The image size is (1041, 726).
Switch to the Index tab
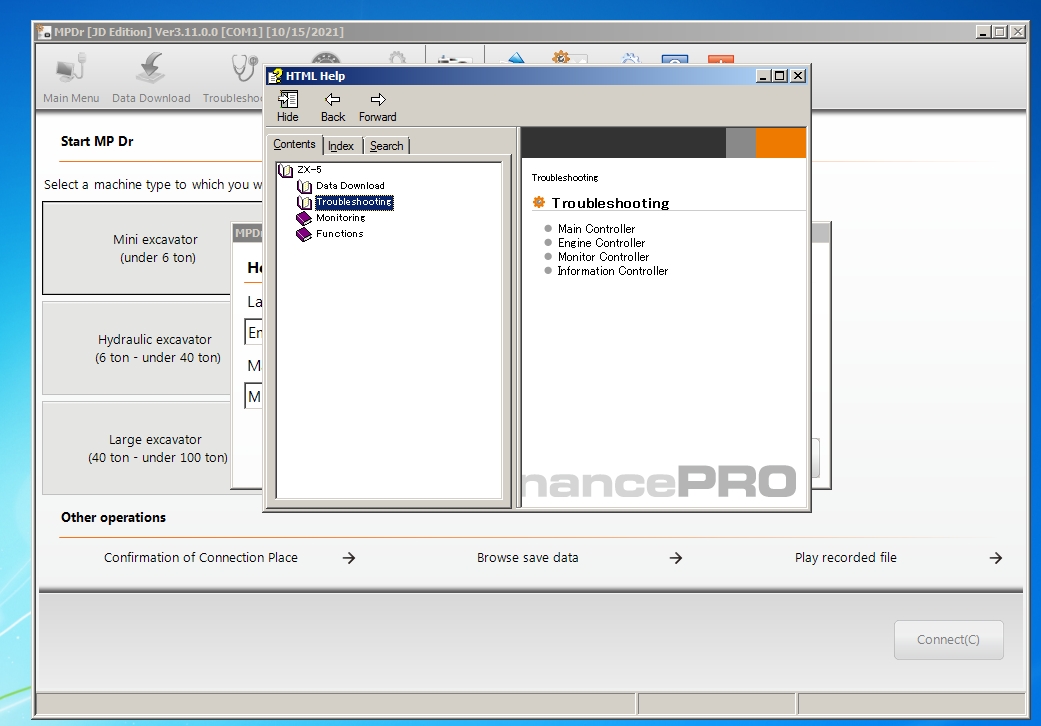pos(341,146)
